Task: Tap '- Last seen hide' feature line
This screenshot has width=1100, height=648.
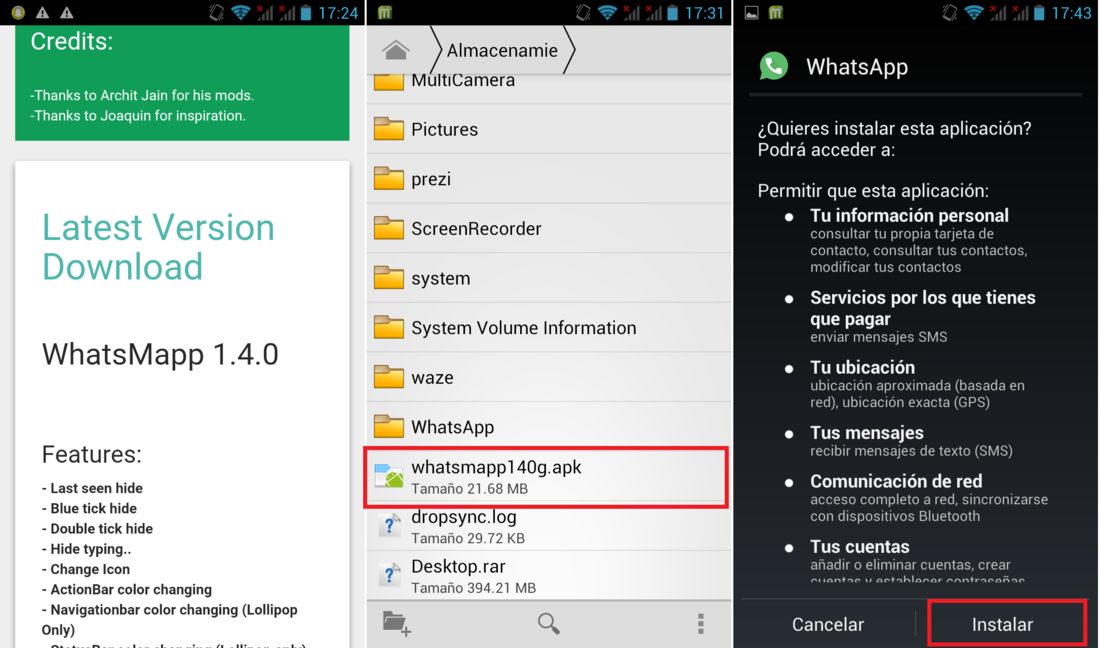Action: 92,488
